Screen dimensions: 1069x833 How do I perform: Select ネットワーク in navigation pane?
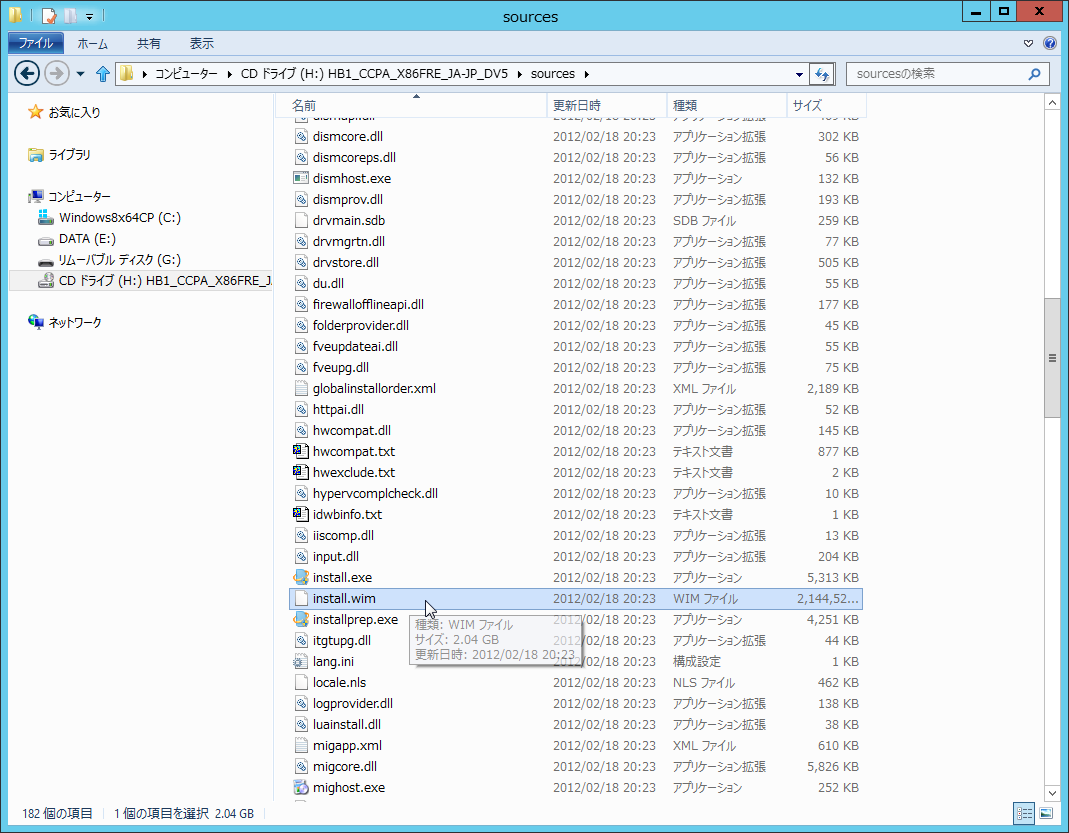coord(75,322)
